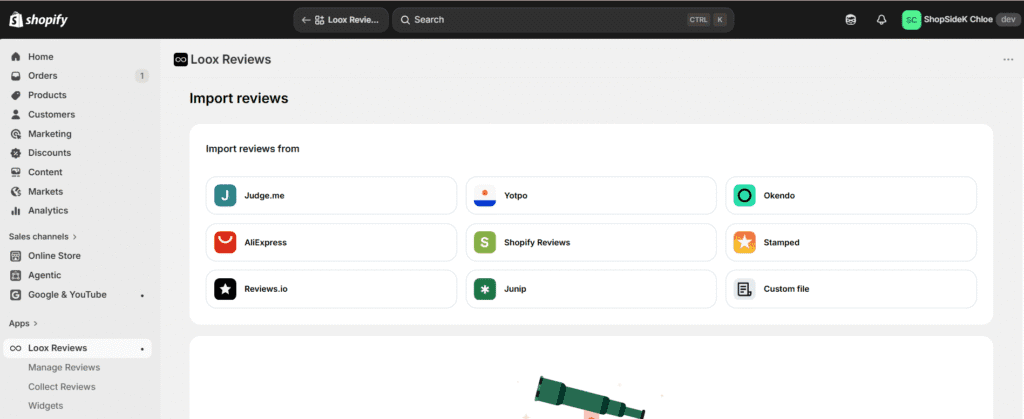Import reviews from Shopify Reviews
Image resolution: width=1024 pixels, height=419 pixels.
[x=591, y=242]
